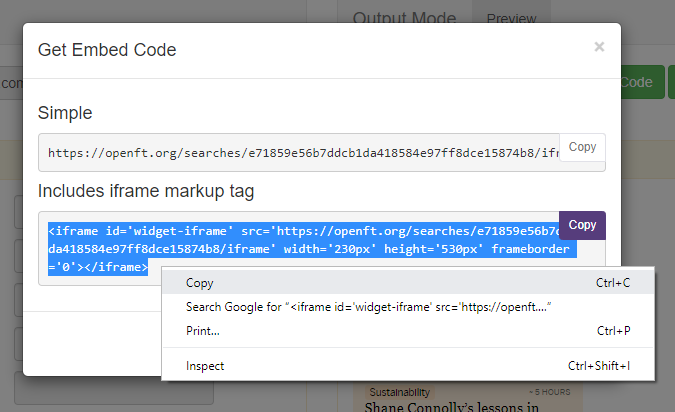
Task: Switch to the Preview tab
Action: point(511,19)
